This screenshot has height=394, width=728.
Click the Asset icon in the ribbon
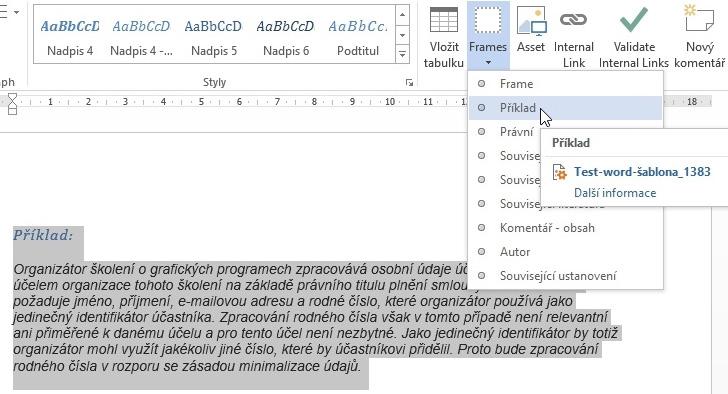531,20
